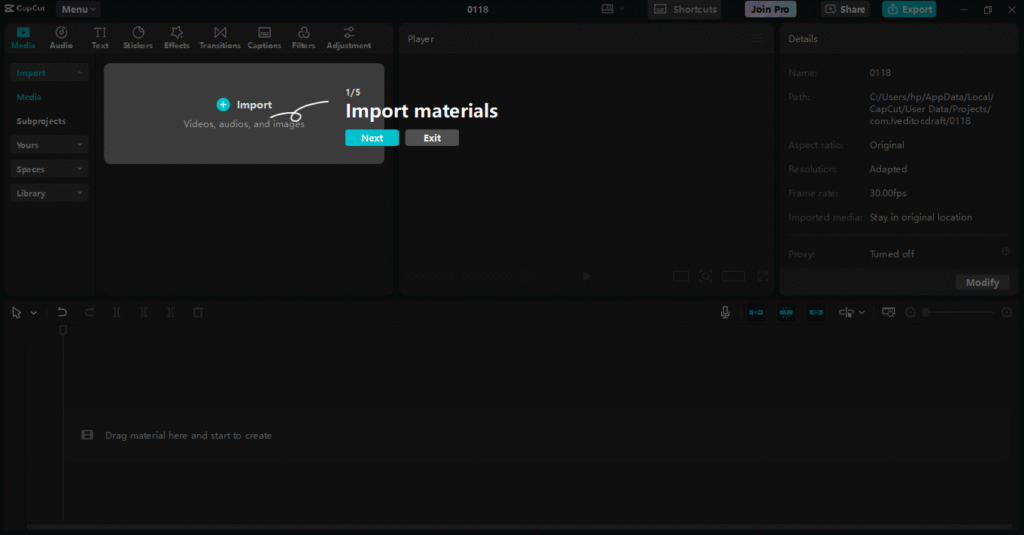Expand the Yours section
Screen dimensions: 1024x535
(49, 145)
